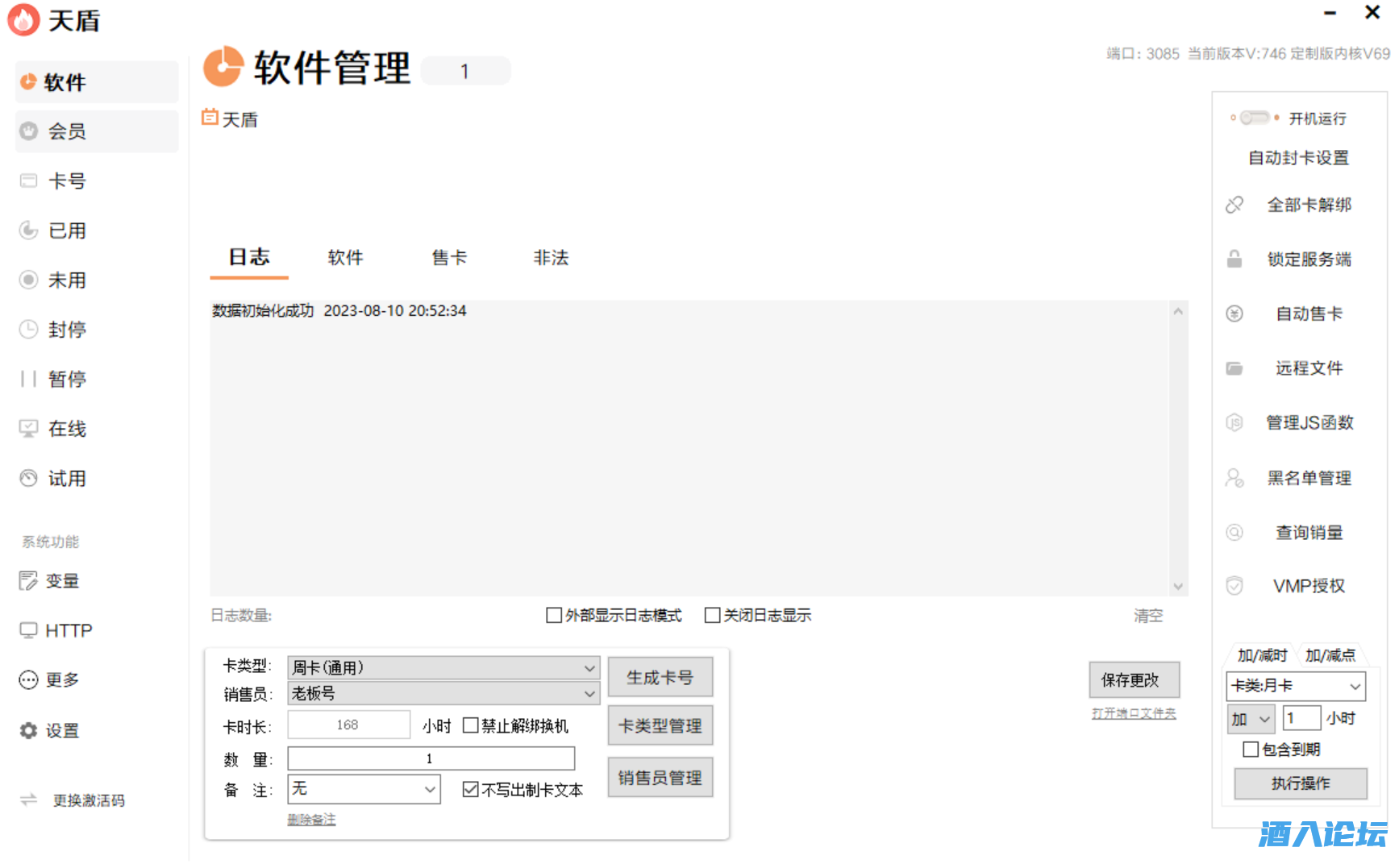
Task: Click the lock icon beside 锁定服务端
Action: 1234,260
